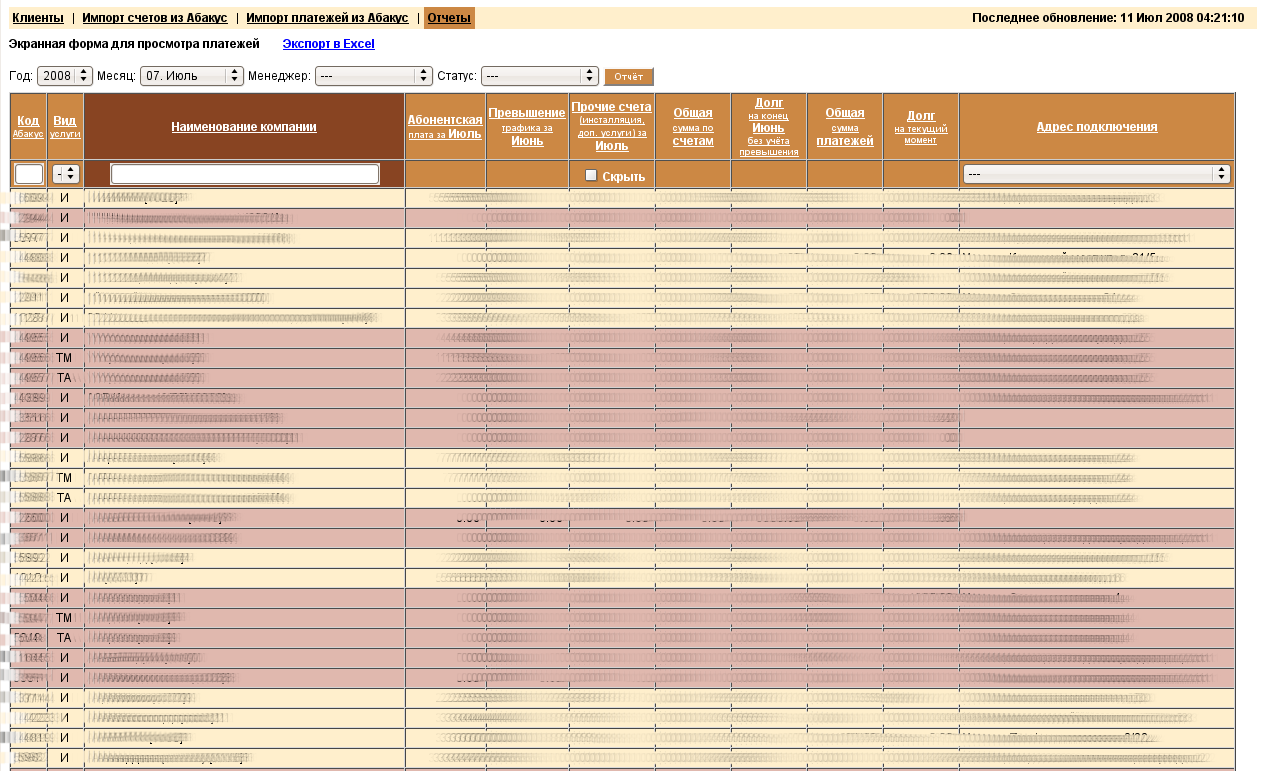Open the Месяц dropdown showing 07. Июль

pos(192,76)
